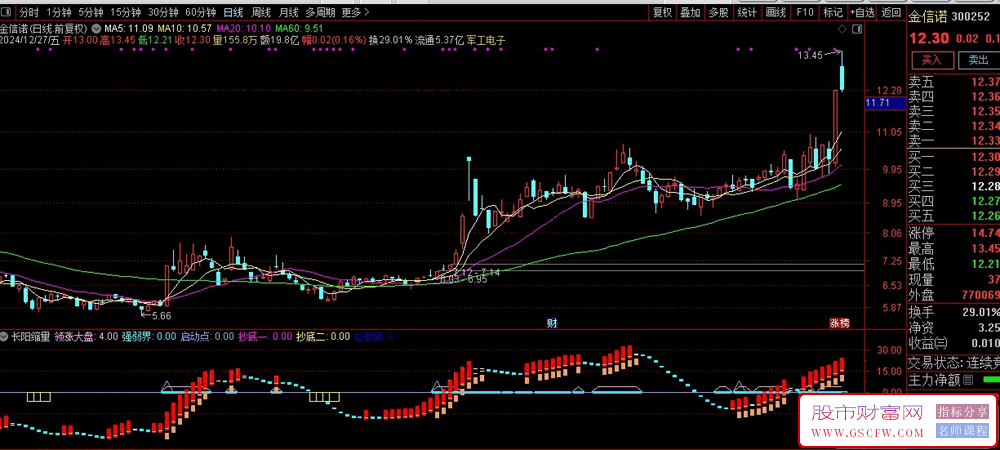Click the icon beside 主力净额
The image size is (1000, 450).
coord(968,381)
